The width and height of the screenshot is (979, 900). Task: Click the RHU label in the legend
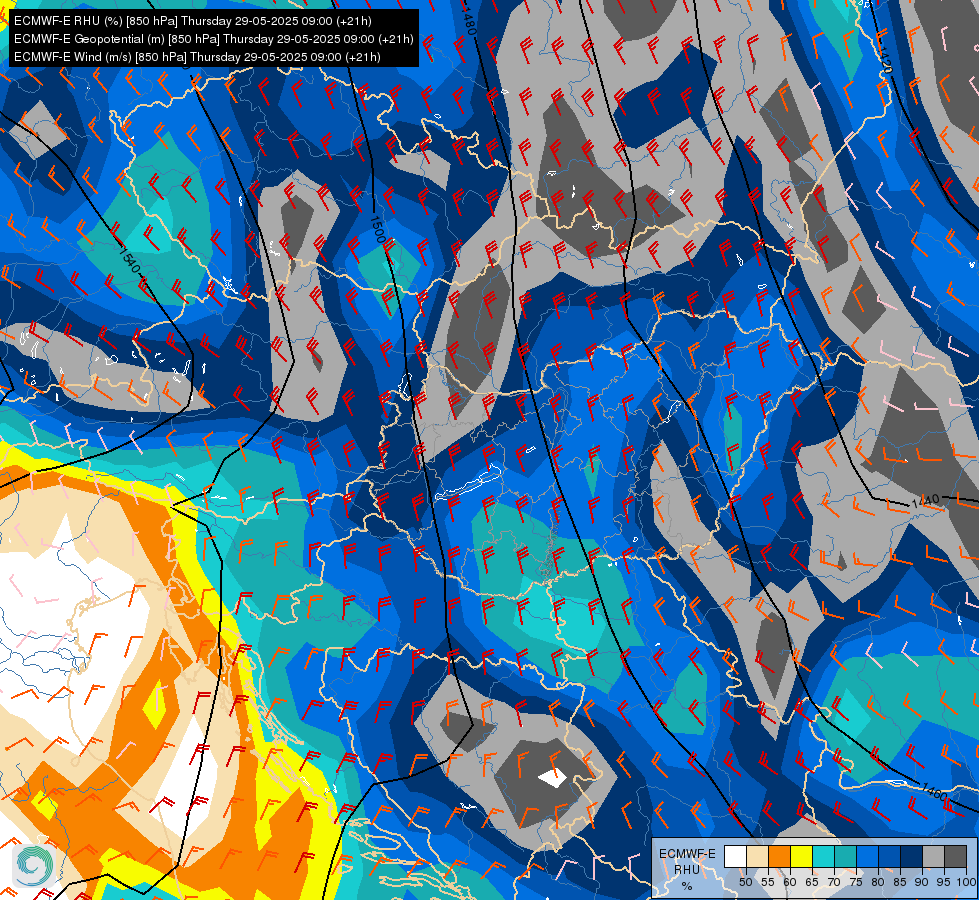click(687, 869)
